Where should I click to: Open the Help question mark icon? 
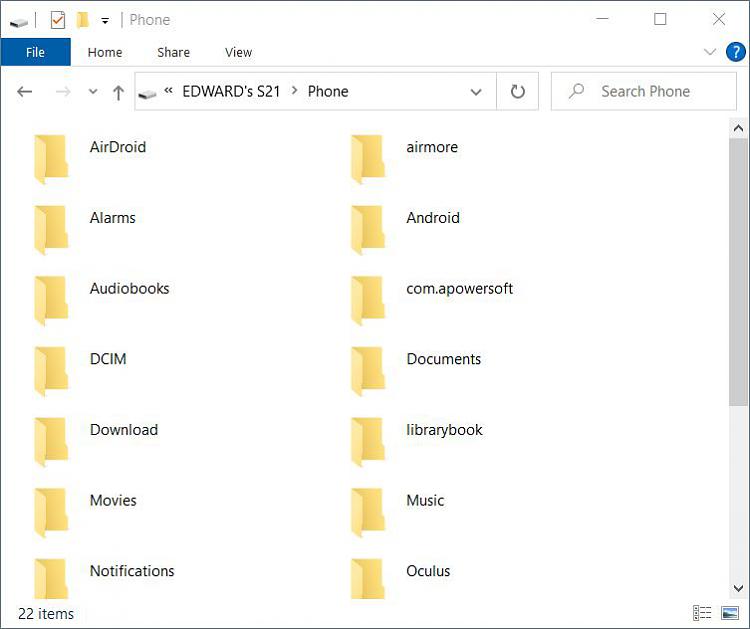[735, 52]
